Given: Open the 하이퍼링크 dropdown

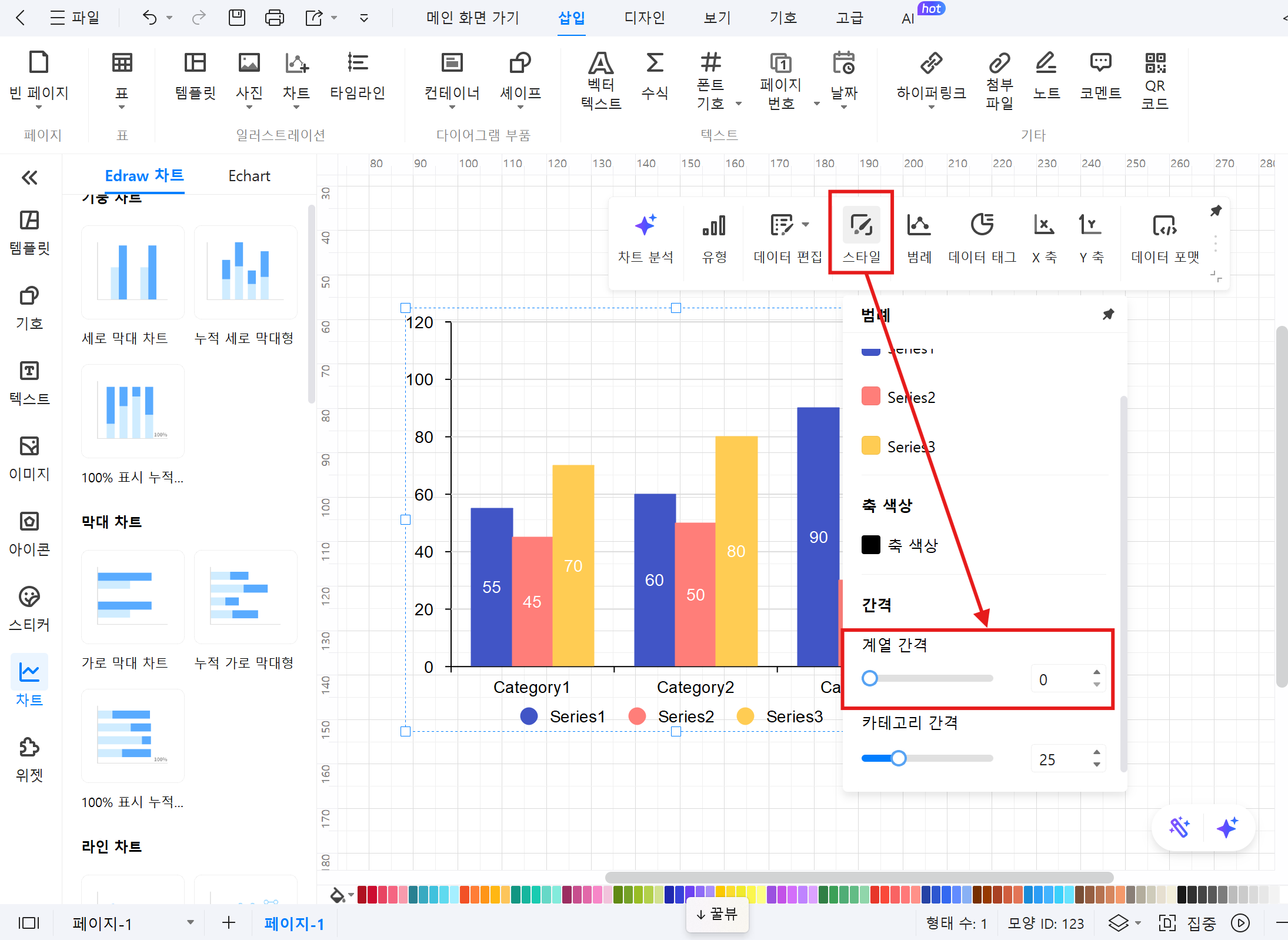Looking at the screenshot, I should 931,107.
